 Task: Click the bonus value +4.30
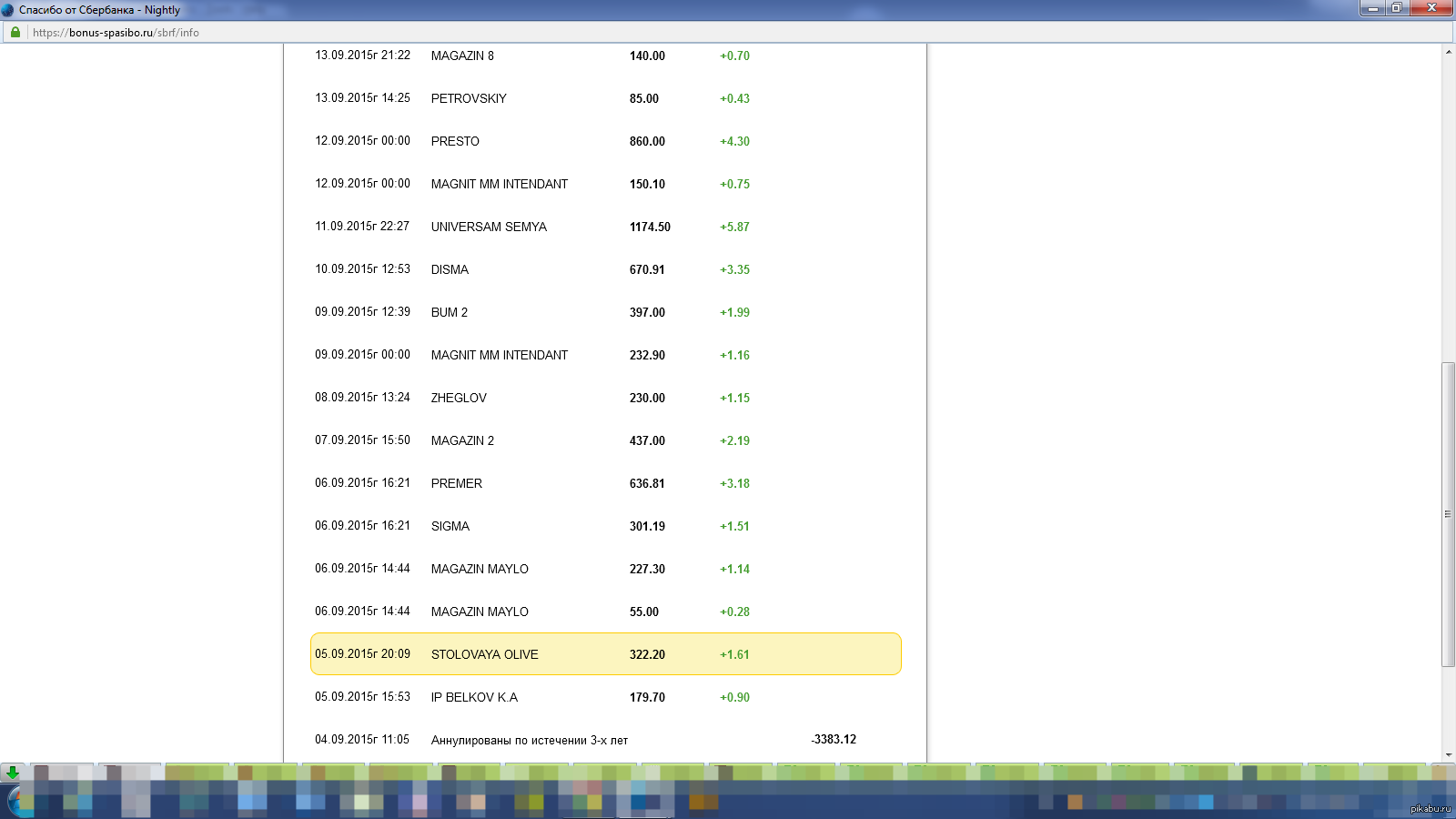coord(734,141)
